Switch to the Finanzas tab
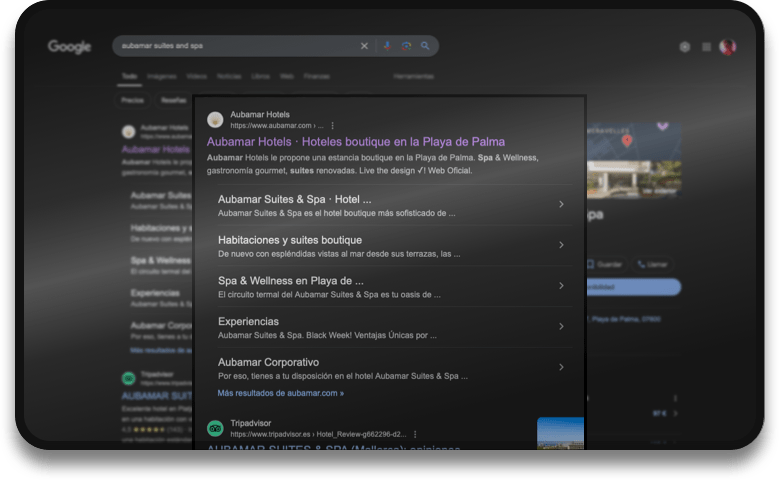The height and width of the screenshot is (480, 779). click(x=316, y=76)
